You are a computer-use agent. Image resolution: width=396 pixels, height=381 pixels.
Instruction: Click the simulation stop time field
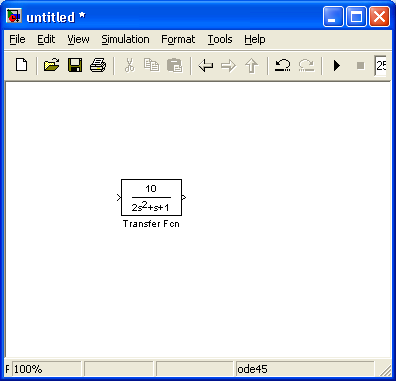pyautogui.click(x=381, y=65)
